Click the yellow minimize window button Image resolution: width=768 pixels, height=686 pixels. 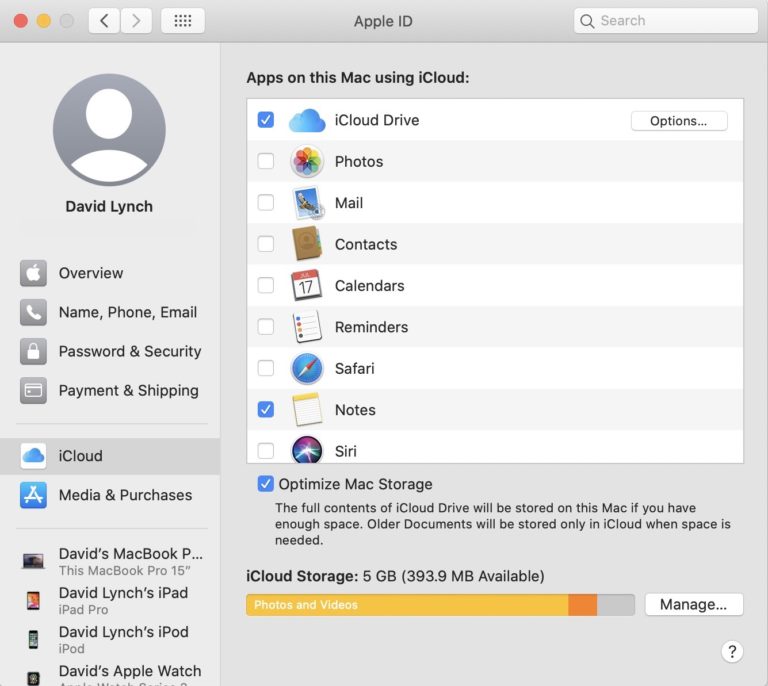point(44,21)
